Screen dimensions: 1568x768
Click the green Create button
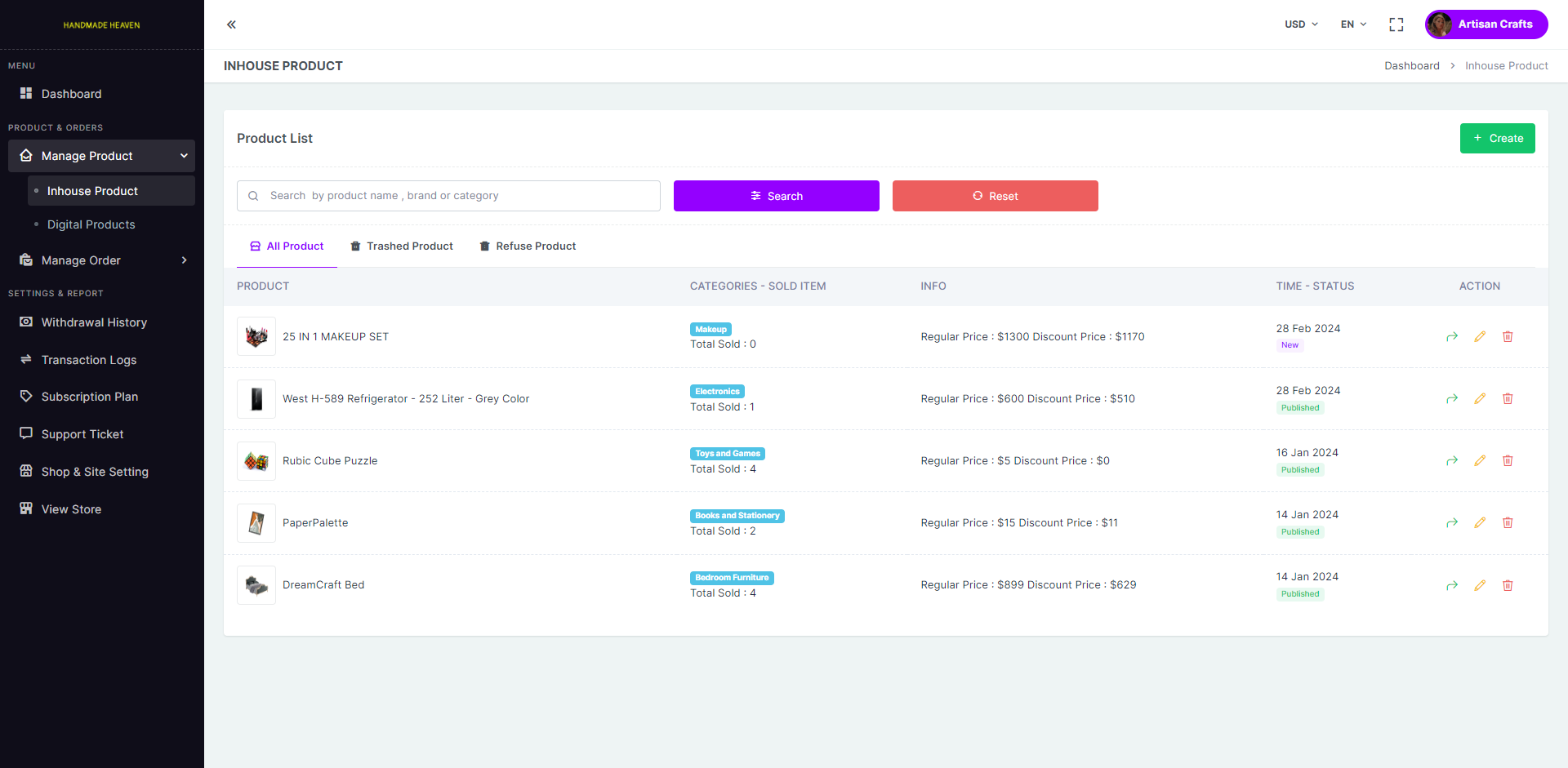1497,139
